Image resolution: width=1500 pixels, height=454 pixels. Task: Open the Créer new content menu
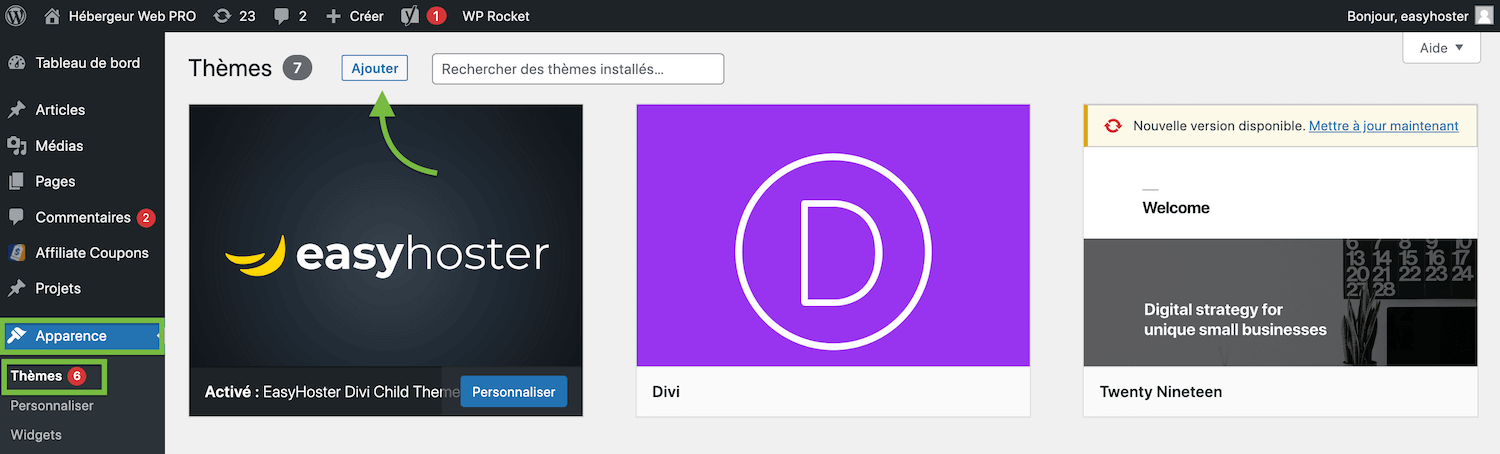click(355, 16)
